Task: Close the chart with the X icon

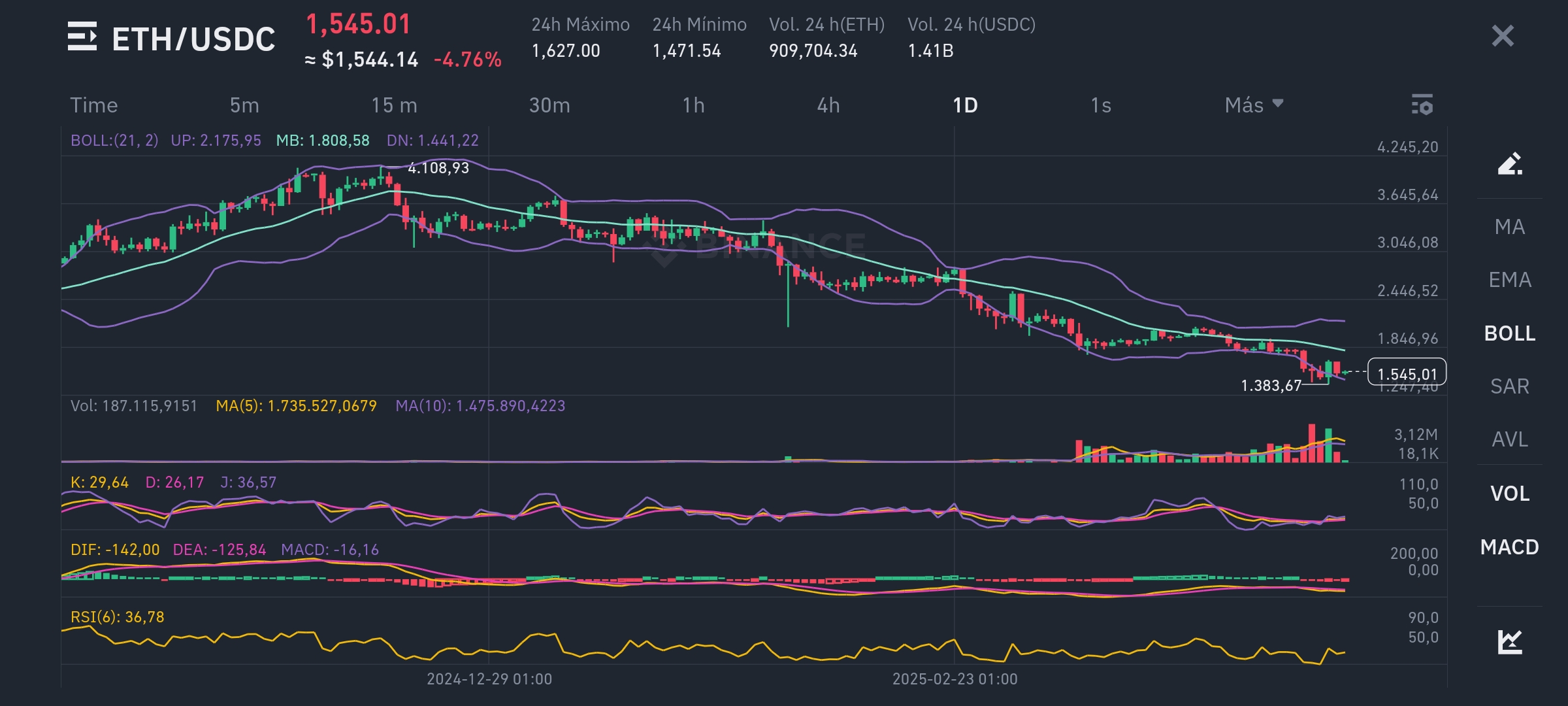Action: (1504, 37)
